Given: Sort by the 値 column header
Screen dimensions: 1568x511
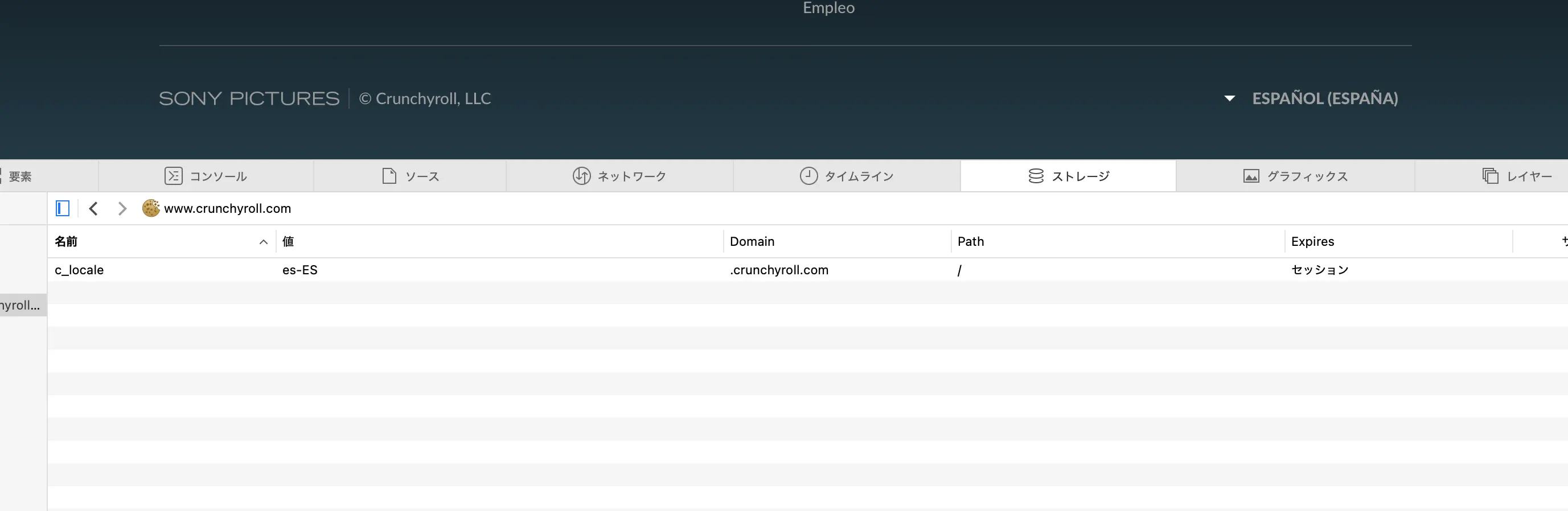Looking at the screenshot, I should 499,241.
